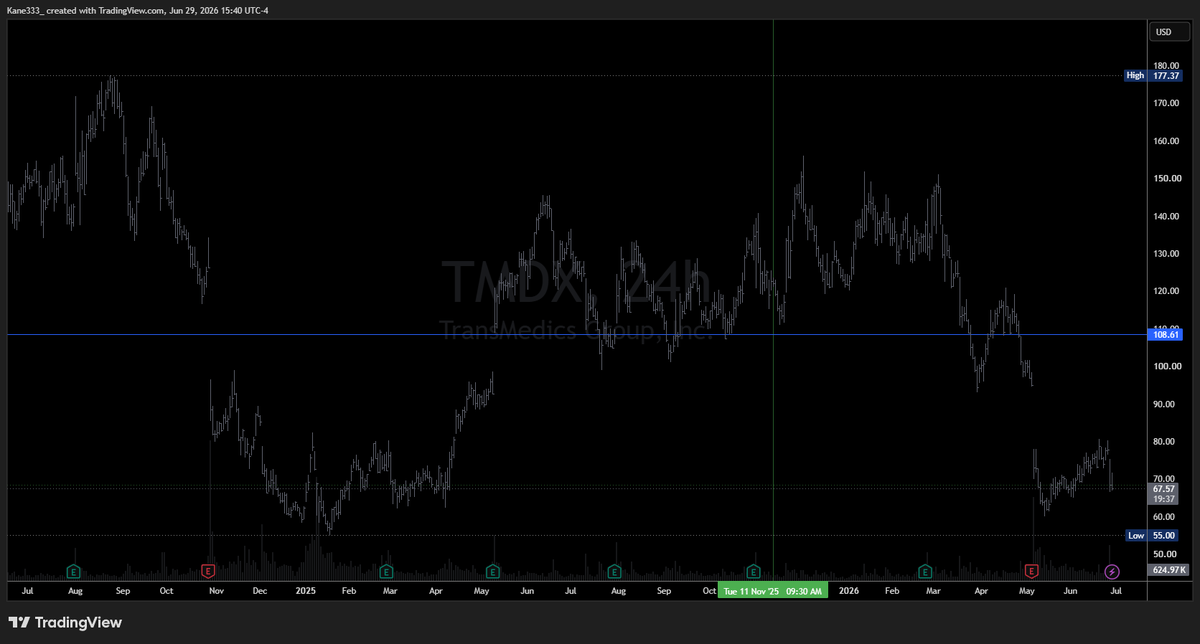
Task: Click the green E marker between Feb and Mar 2025
Action: pos(386,571)
